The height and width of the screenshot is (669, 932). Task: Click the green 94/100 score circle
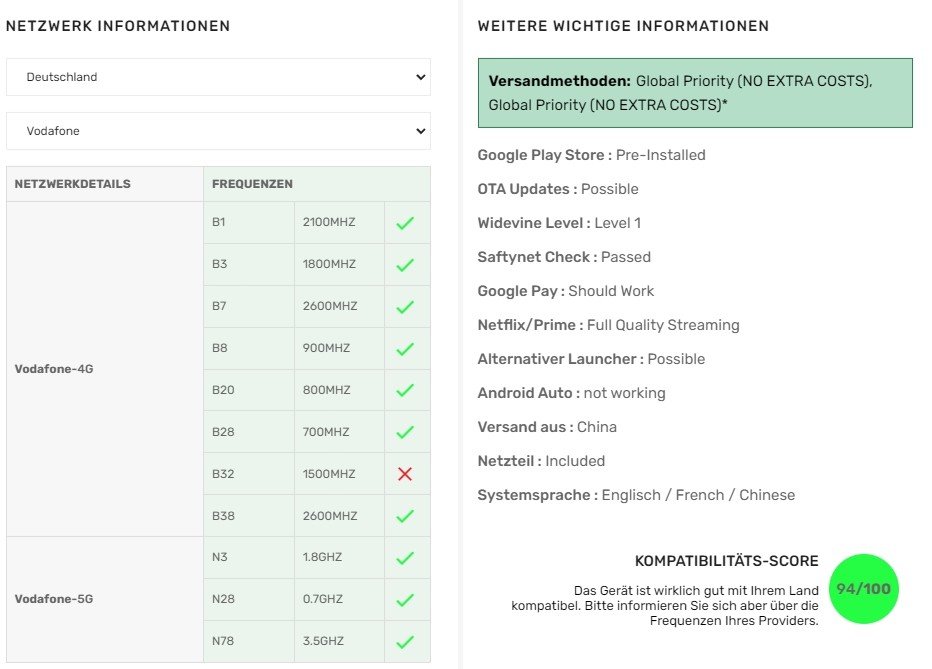pos(863,589)
